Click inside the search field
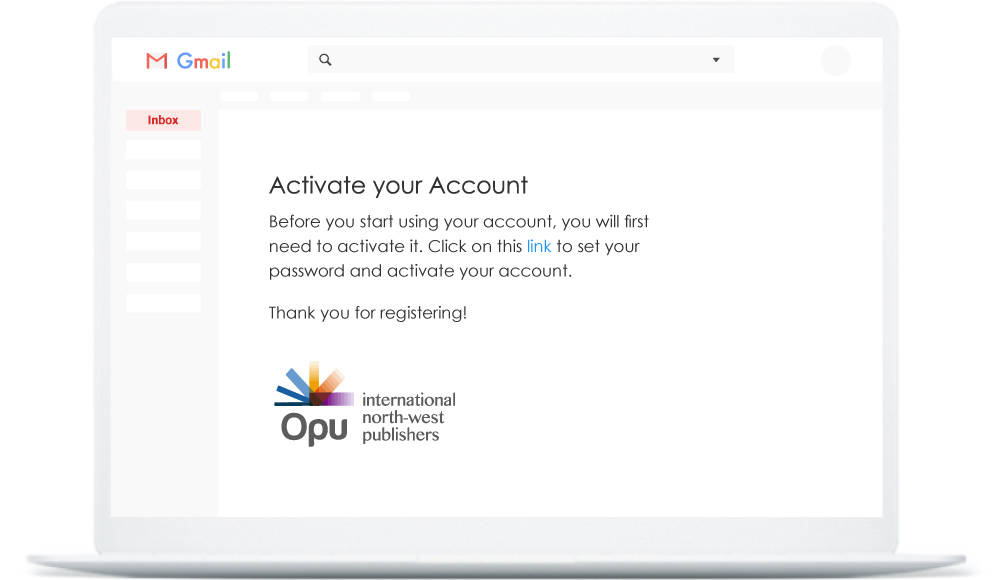This screenshot has width=998, height=580. tap(500, 60)
